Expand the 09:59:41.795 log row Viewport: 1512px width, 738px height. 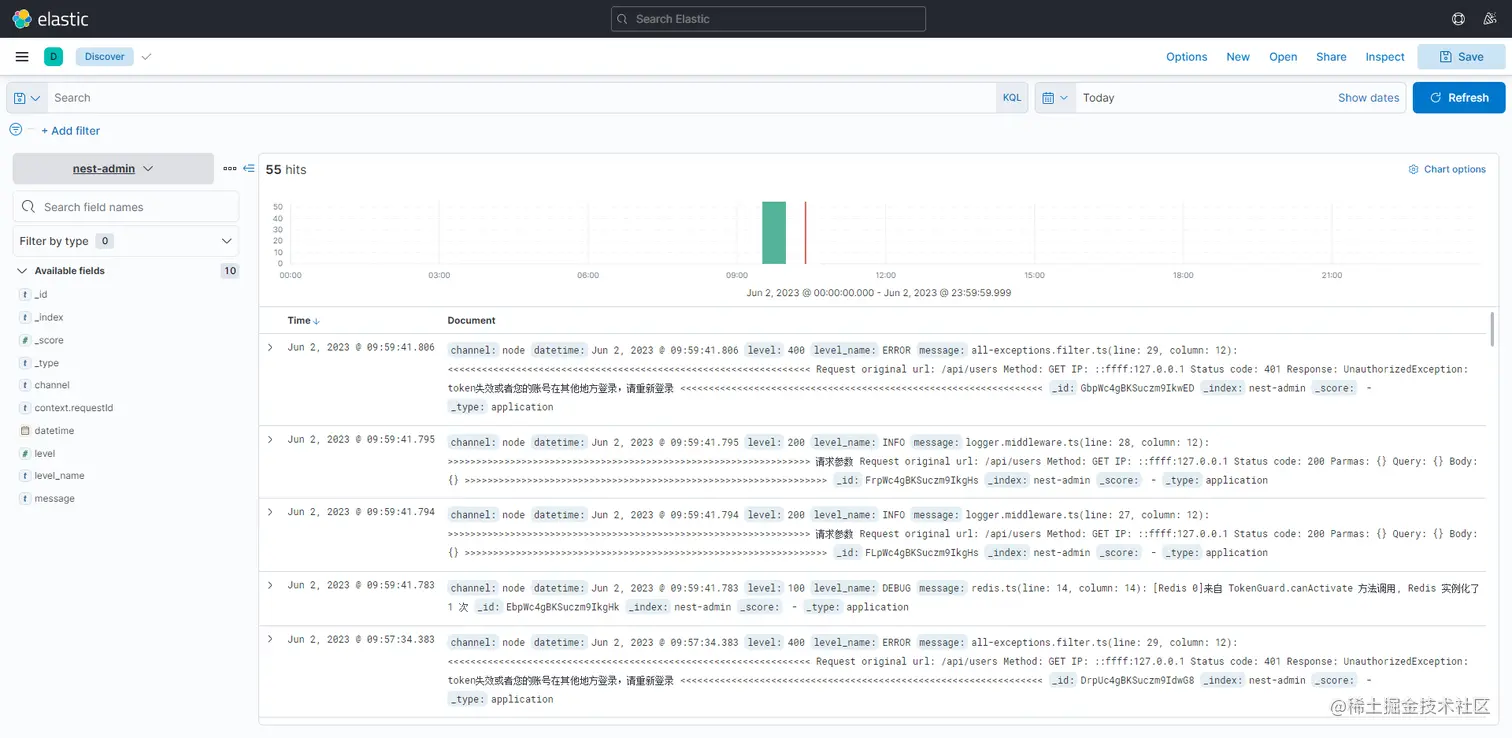(x=270, y=439)
